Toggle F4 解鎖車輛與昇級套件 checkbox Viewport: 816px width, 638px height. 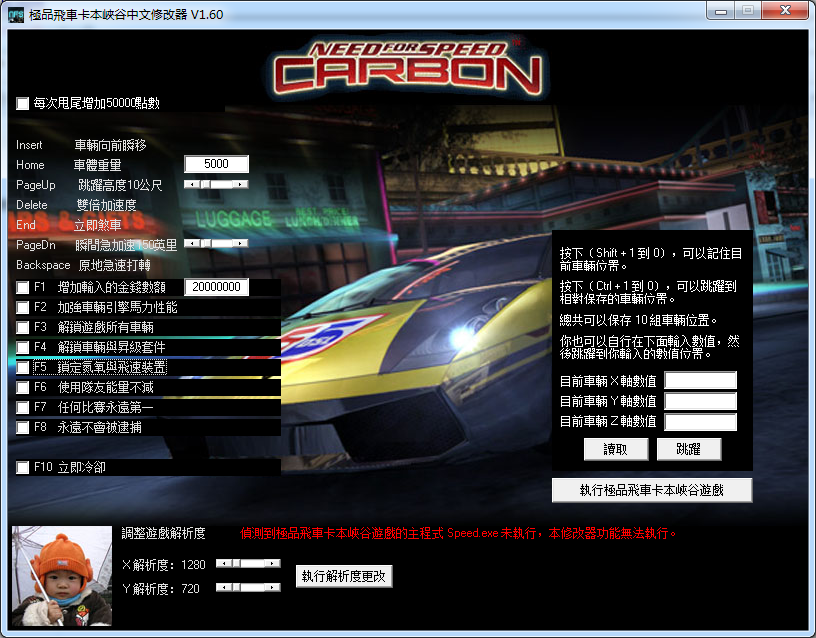click(x=22, y=347)
